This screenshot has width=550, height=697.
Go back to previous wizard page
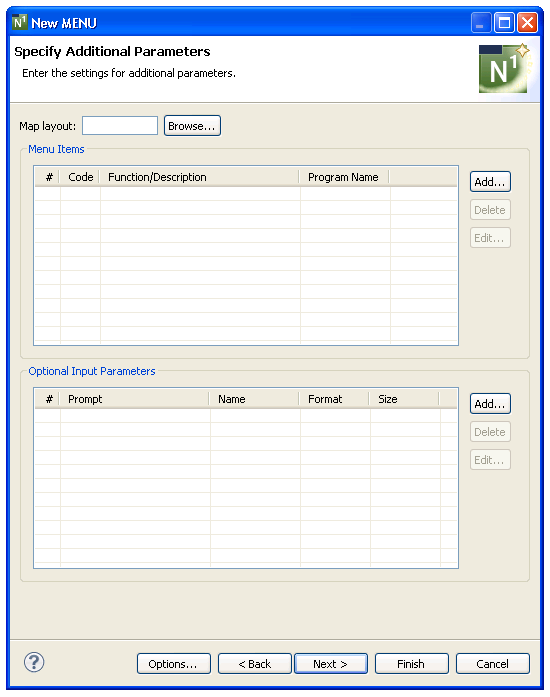tap(255, 664)
